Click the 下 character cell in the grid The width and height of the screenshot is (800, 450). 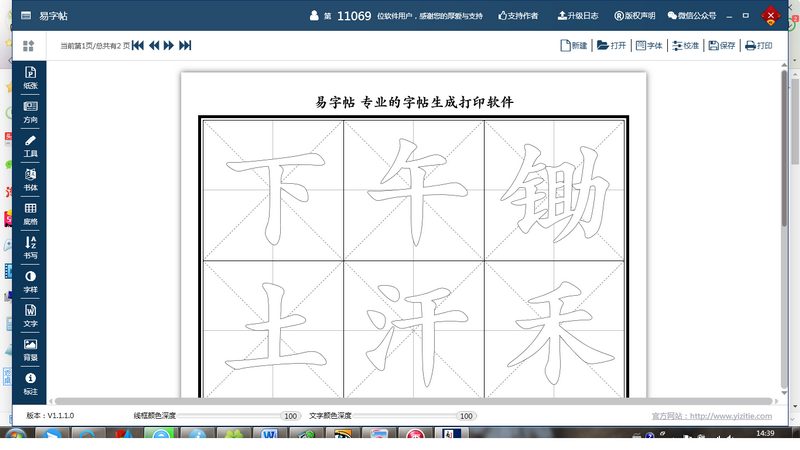[273, 190]
